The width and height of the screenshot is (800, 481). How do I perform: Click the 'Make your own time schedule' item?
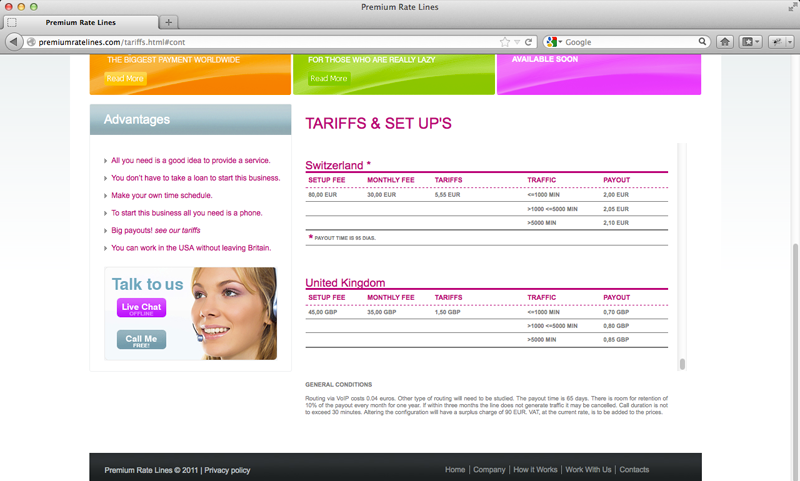click(x=162, y=195)
